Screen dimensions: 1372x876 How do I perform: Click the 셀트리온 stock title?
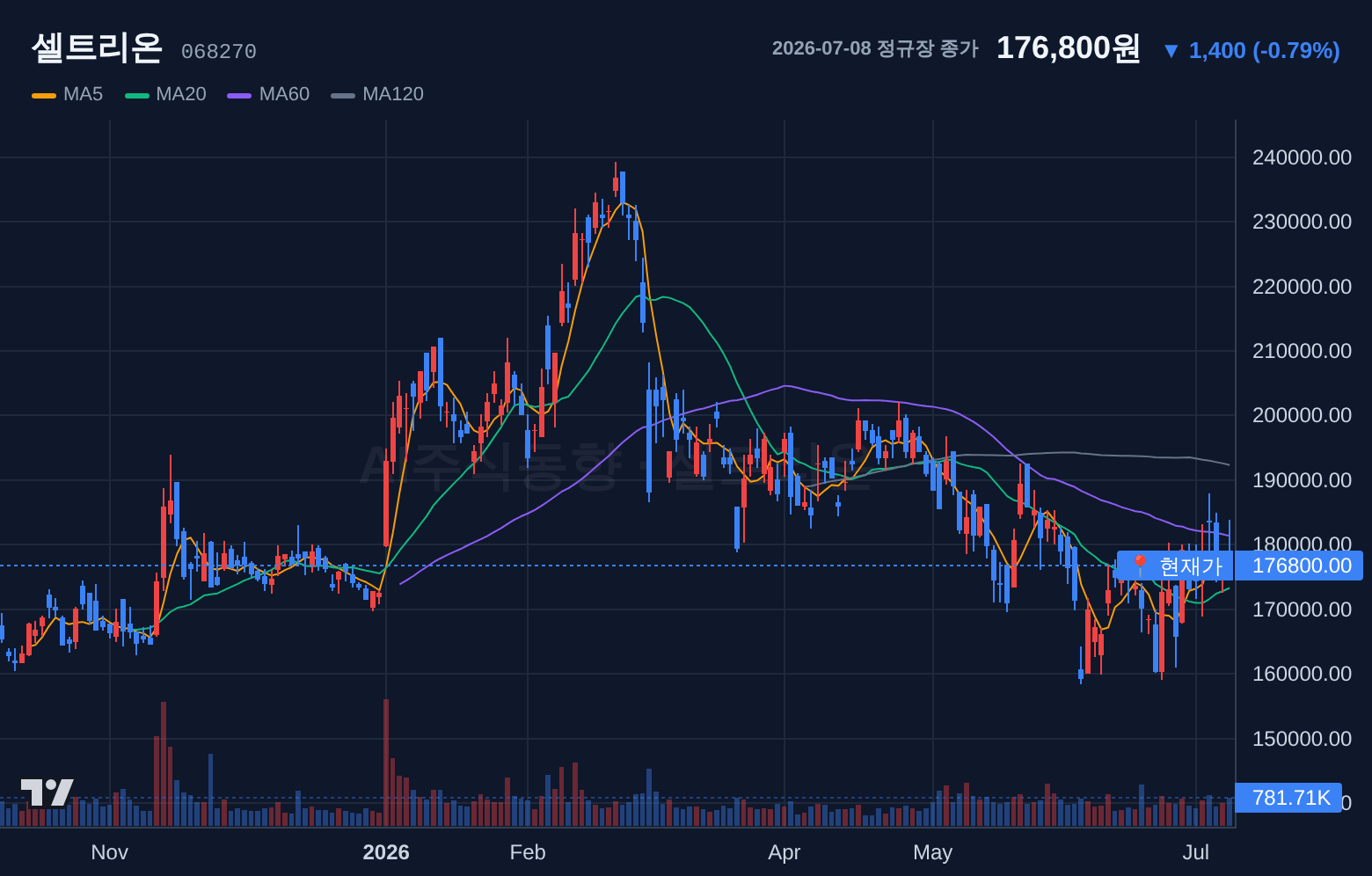(97, 47)
